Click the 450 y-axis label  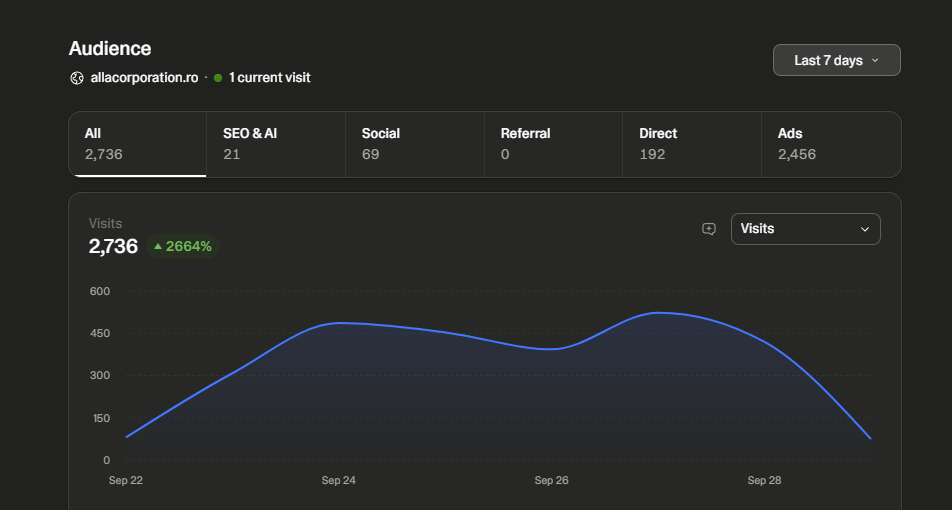tap(100, 333)
